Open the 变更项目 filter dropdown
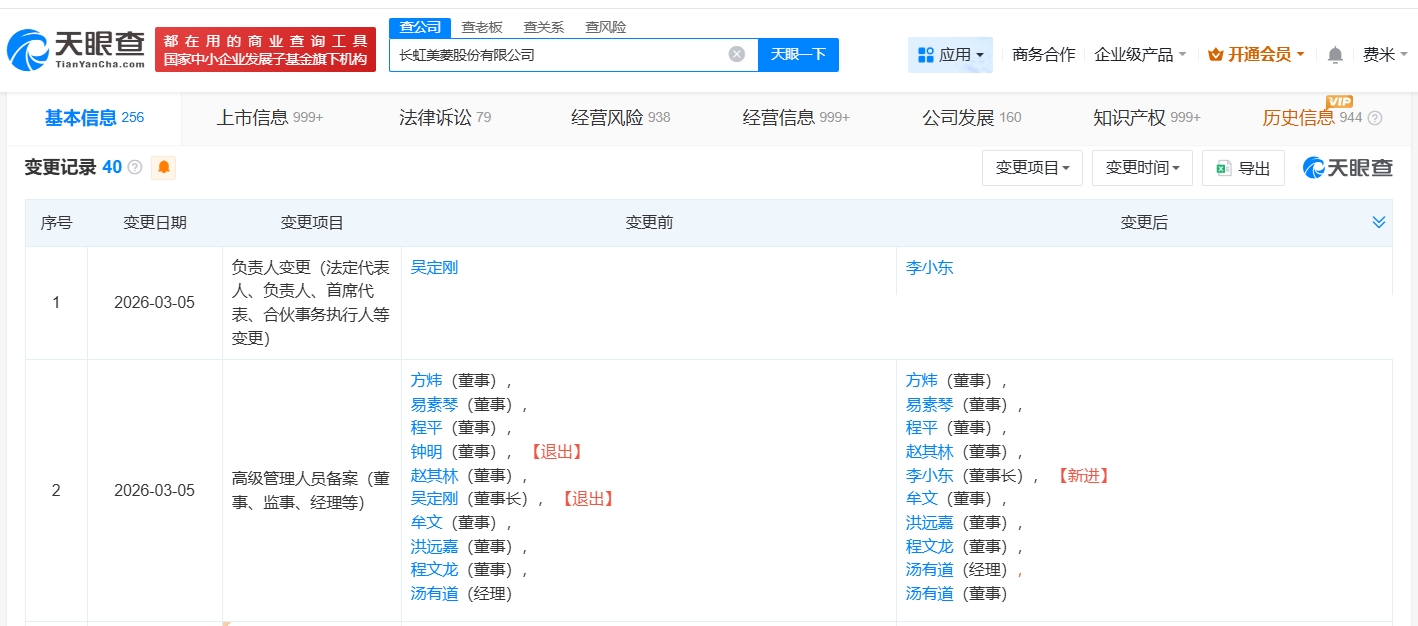This screenshot has height=626, width=1418. tap(1032, 168)
